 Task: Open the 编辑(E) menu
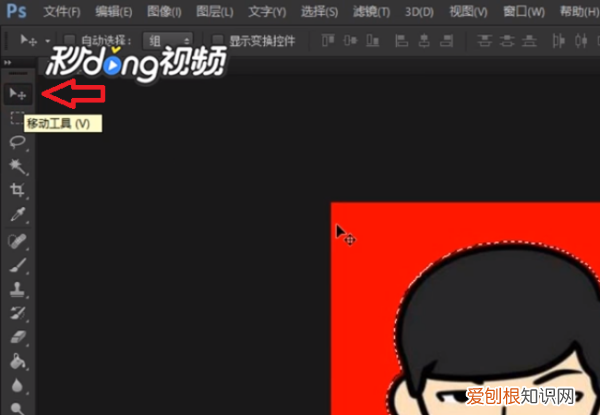(x=114, y=12)
